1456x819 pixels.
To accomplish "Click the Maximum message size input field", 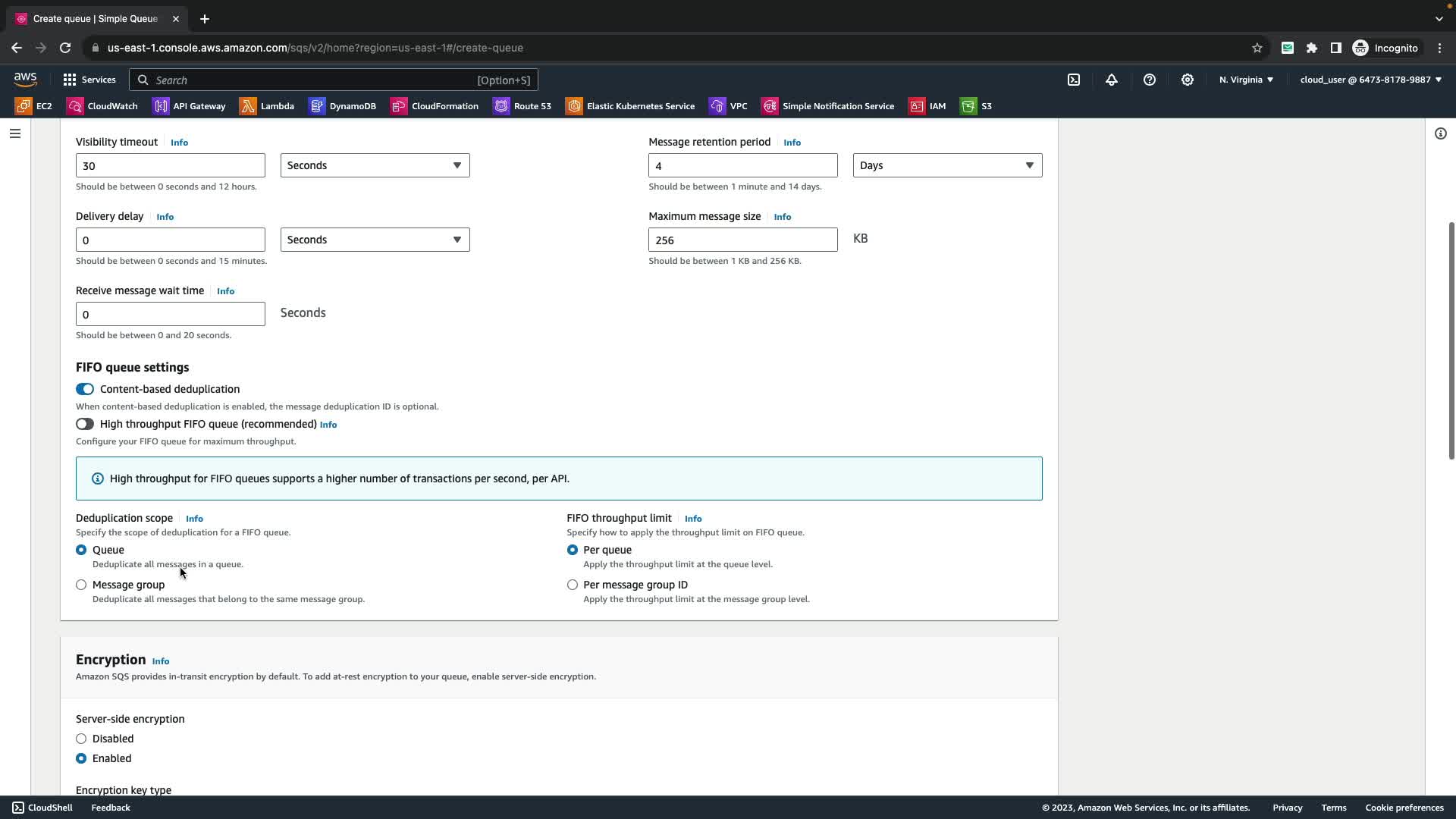I will [x=742, y=240].
